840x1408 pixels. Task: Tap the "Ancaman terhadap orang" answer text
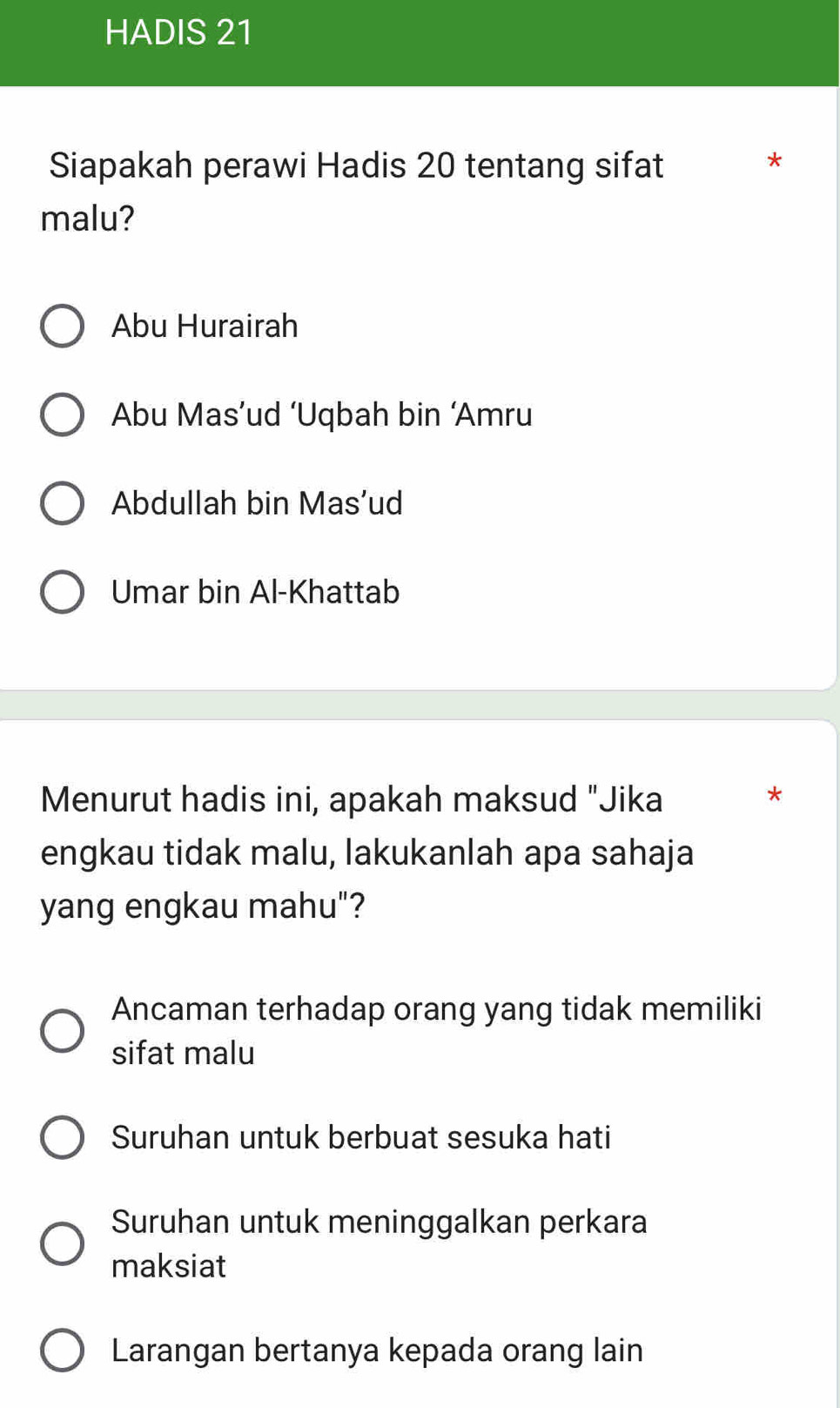(x=436, y=1009)
